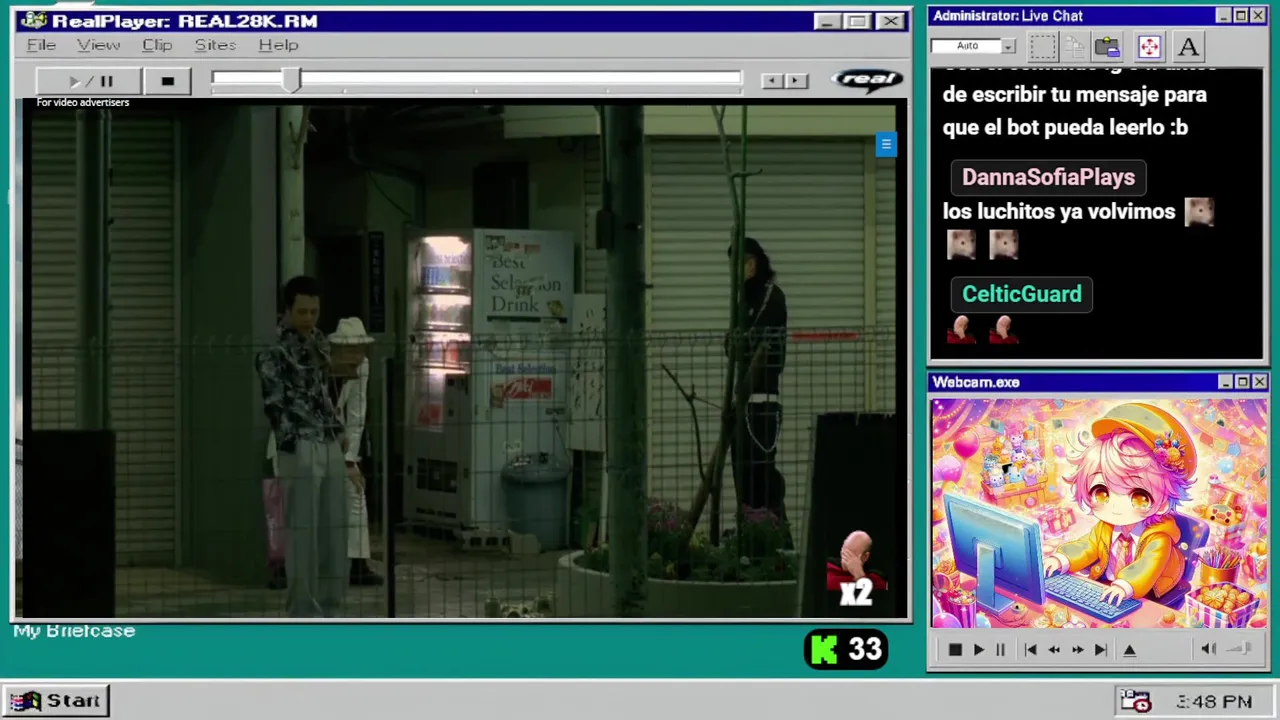Click the My Briefcase desktop label
Image resolution: width=1280 pixels, height=720 pixels.
(74, 631)
